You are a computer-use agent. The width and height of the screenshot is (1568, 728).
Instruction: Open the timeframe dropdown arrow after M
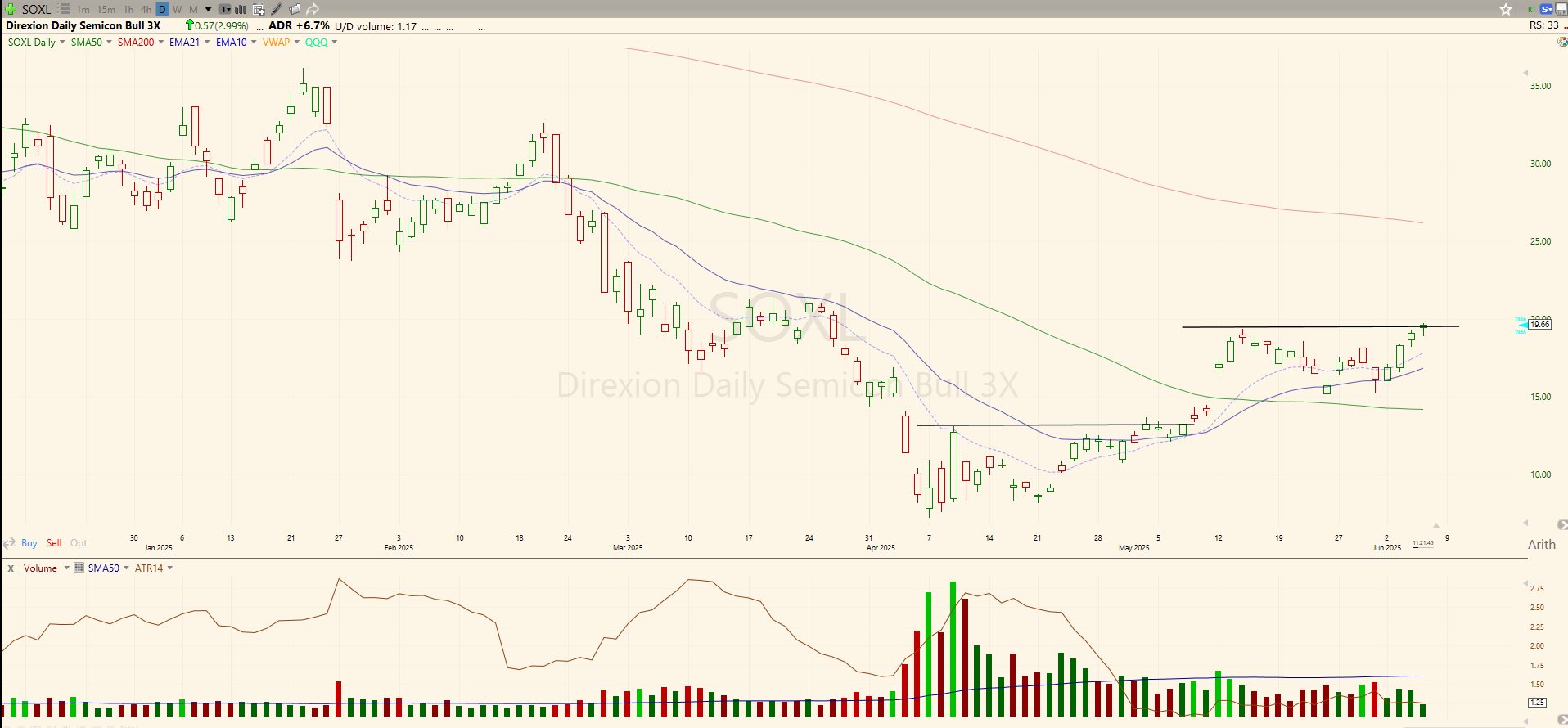pos(208,9)
